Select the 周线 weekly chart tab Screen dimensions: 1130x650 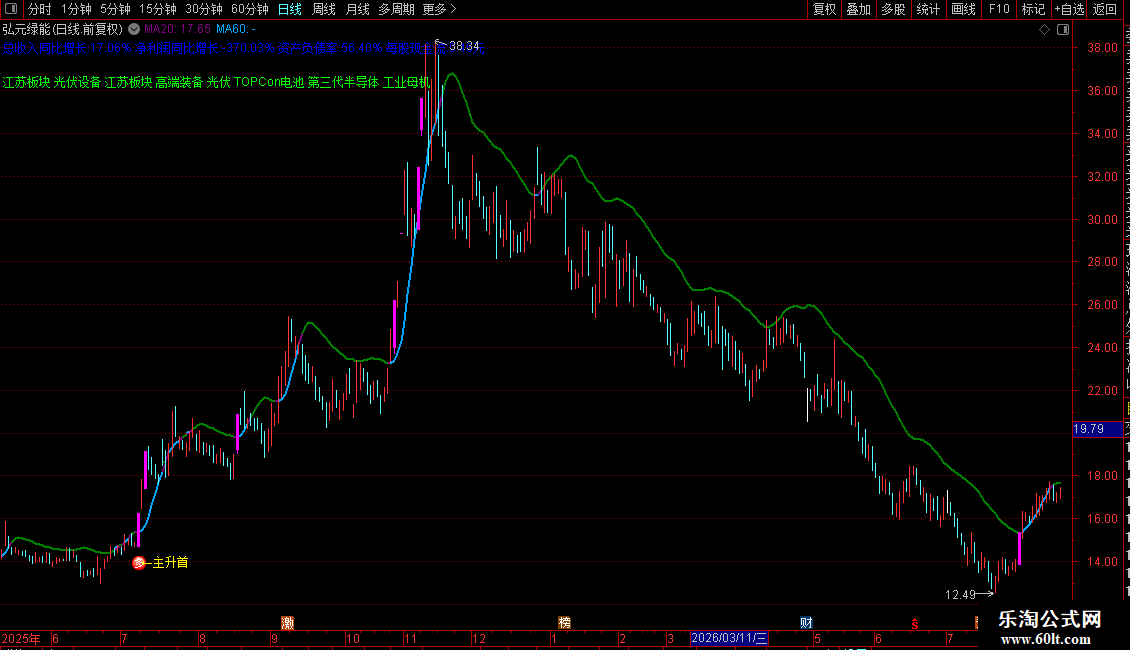pos(324,9)
